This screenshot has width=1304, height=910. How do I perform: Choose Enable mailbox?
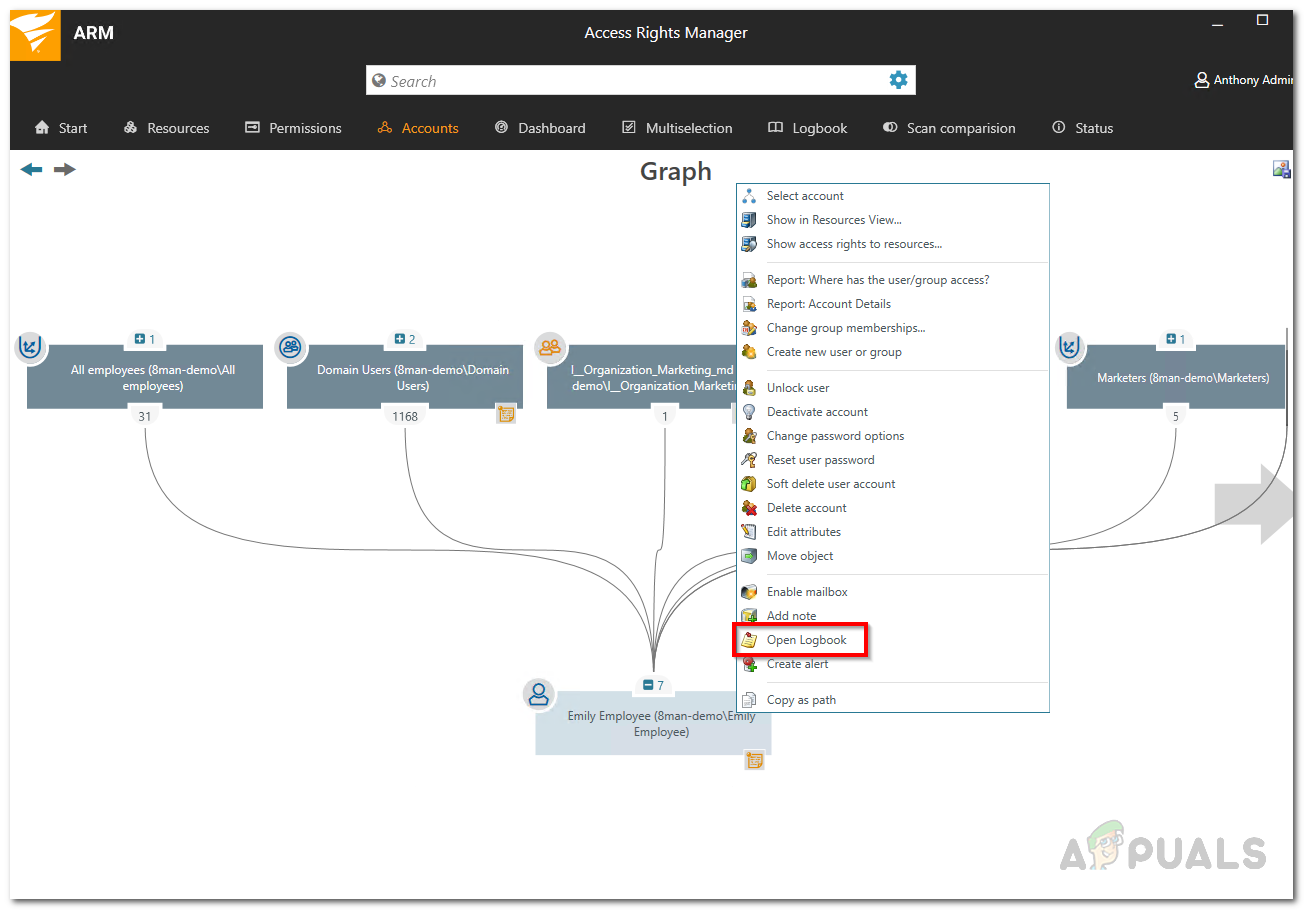coord(893,592)
